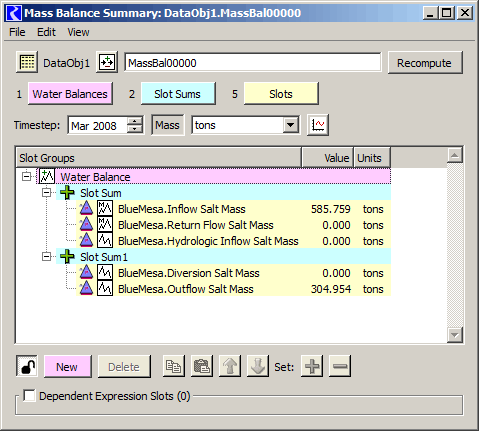Click the copy icon in bottom toolbar
Viewport: 479px width, 431px height.
tap(174, 367)
